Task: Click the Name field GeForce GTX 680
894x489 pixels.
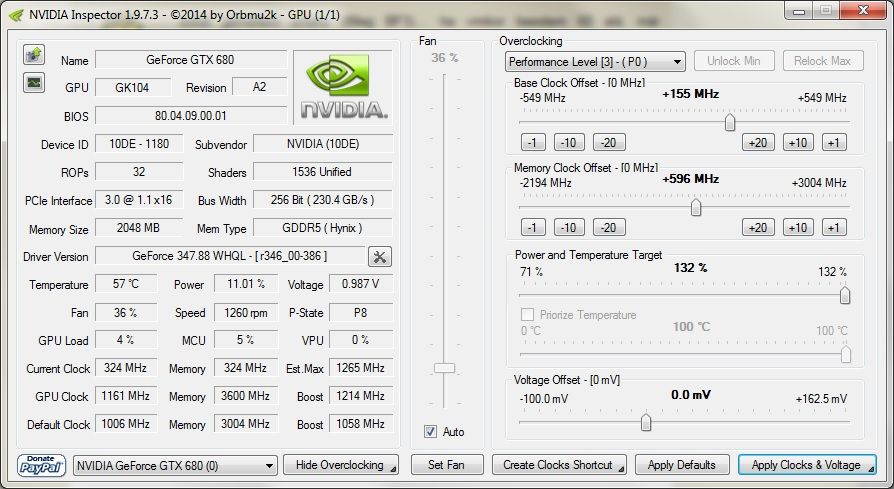Action: pos(190,60)
